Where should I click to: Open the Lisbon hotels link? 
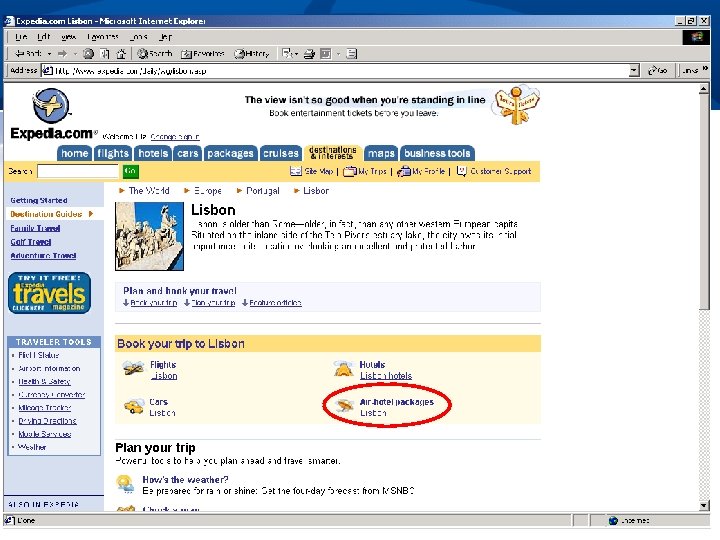pos(386,376)
